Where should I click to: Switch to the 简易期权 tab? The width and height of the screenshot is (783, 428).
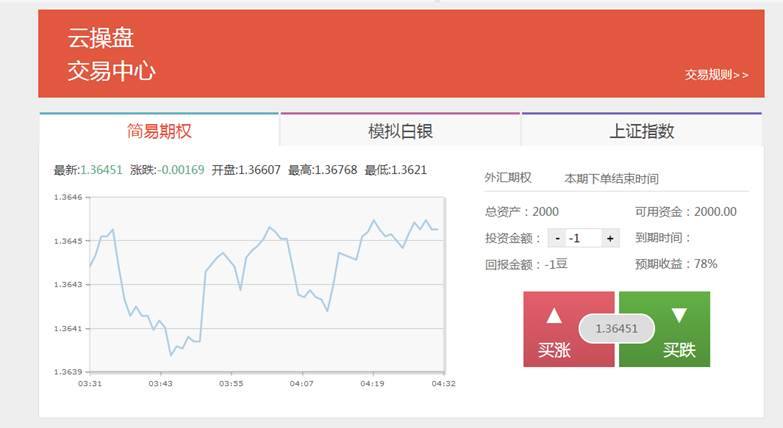tap(159, 131)
